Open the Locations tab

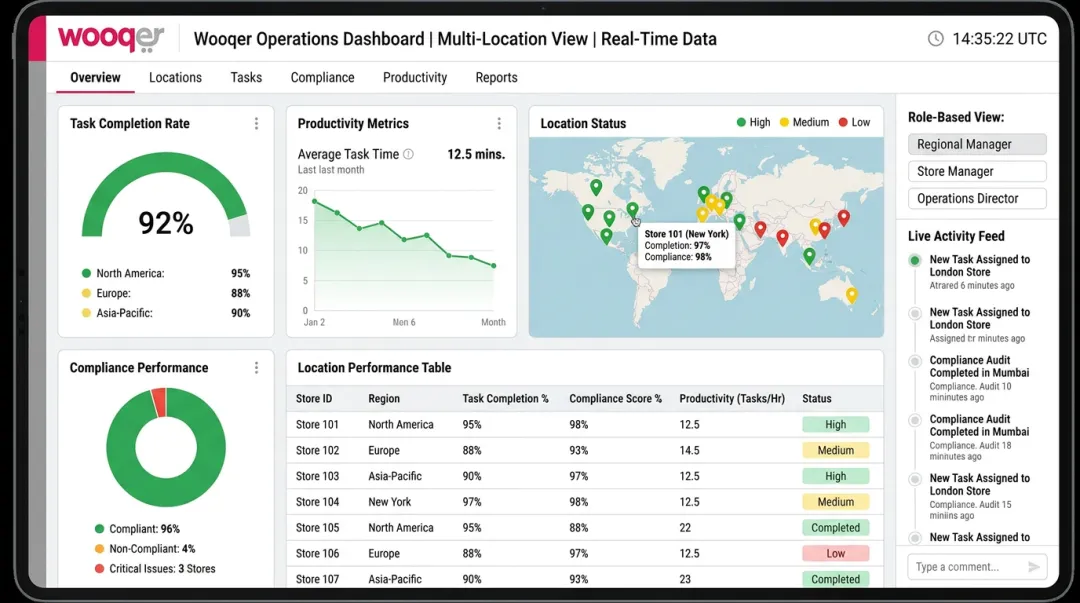coord(176,78)
